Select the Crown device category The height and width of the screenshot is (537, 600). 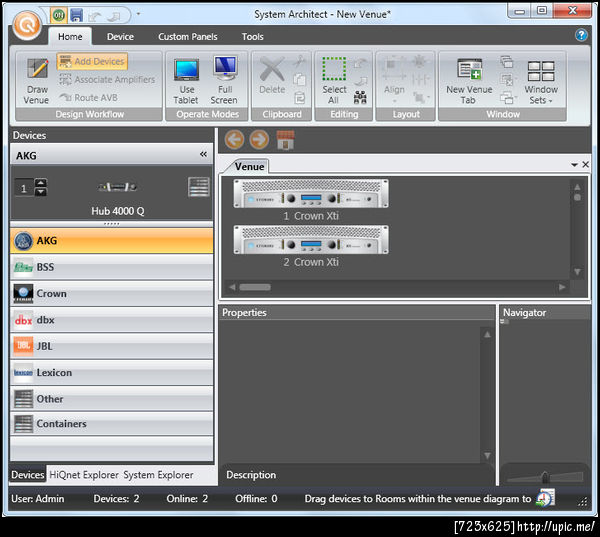[x=111, y=294]
